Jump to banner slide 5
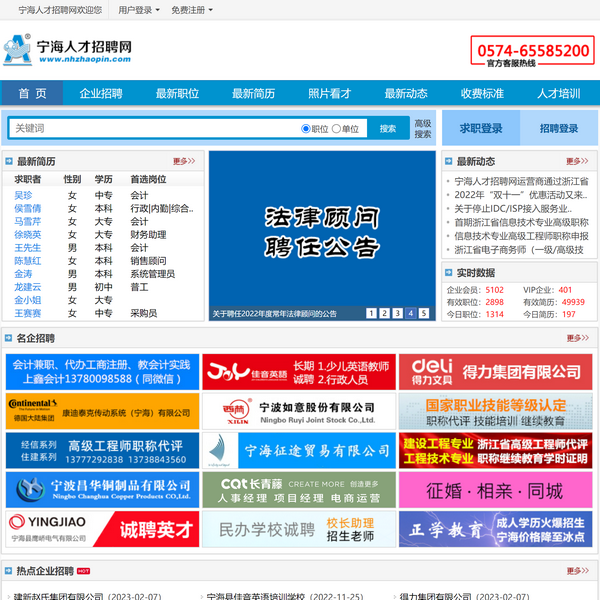Viewport: 600px width, 600px height. [x=423, y=313]
